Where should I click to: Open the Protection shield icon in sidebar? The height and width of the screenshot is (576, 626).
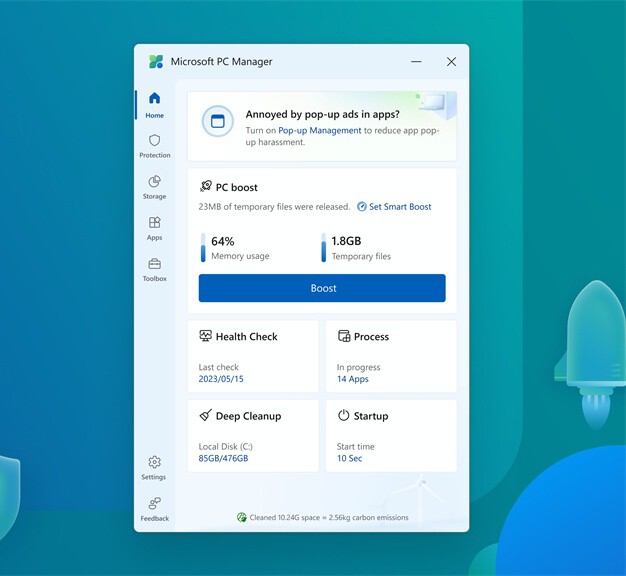(154, 141)
